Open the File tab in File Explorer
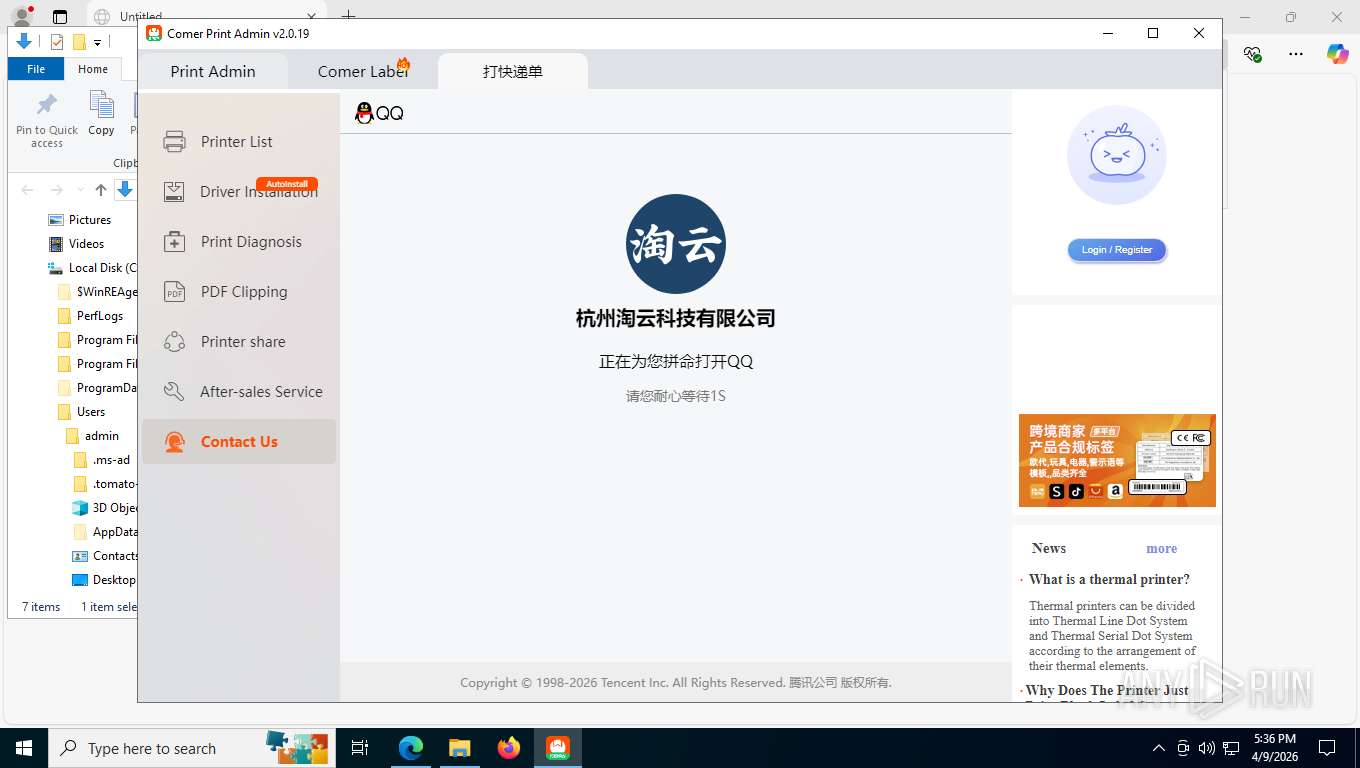The height and width of the screenshot is (768, 1360). [36, 69]
